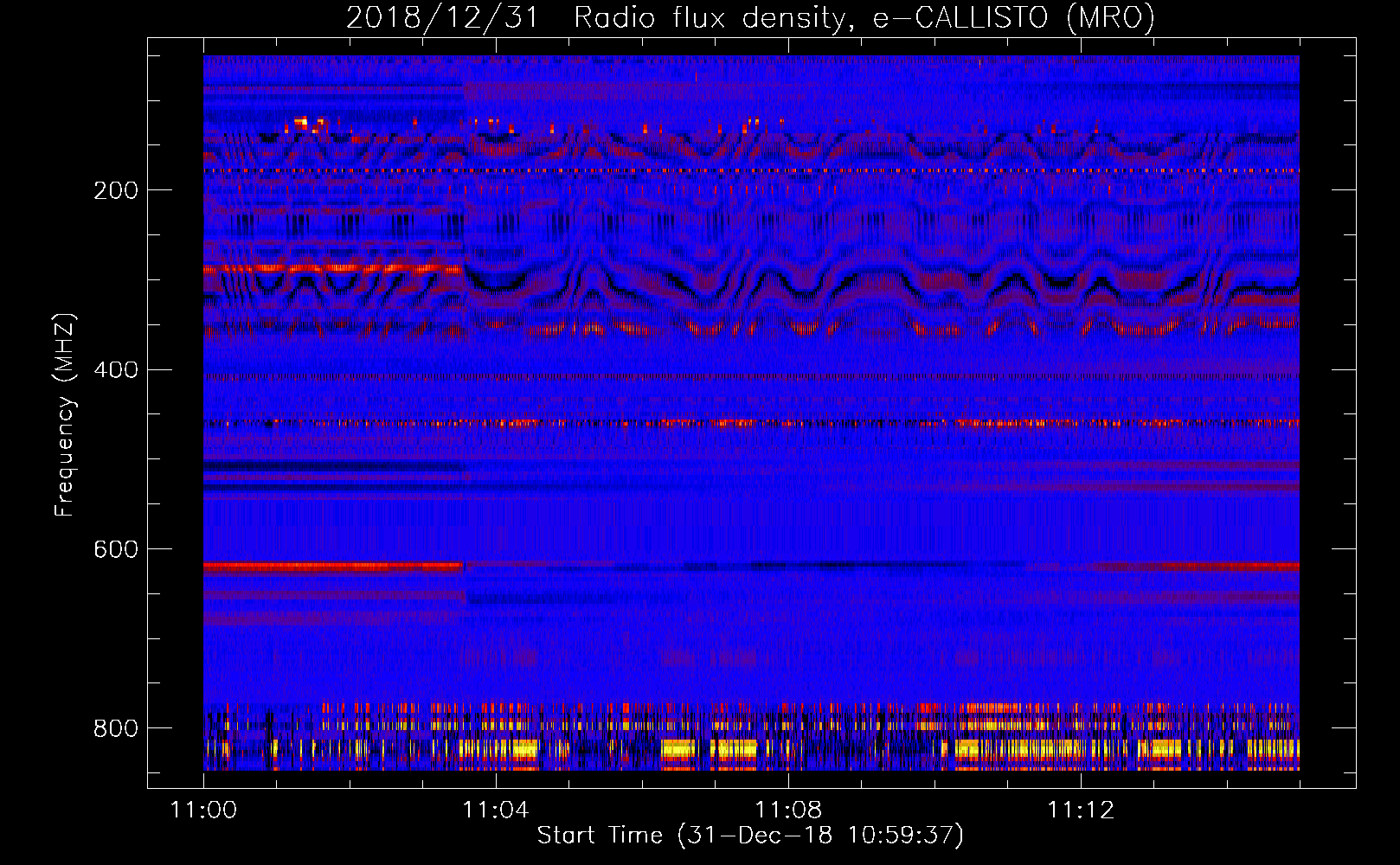Click the 800 frequency tick label
Image resolution: width=1400 pixels, height=865 pixels.
[116, 728]
